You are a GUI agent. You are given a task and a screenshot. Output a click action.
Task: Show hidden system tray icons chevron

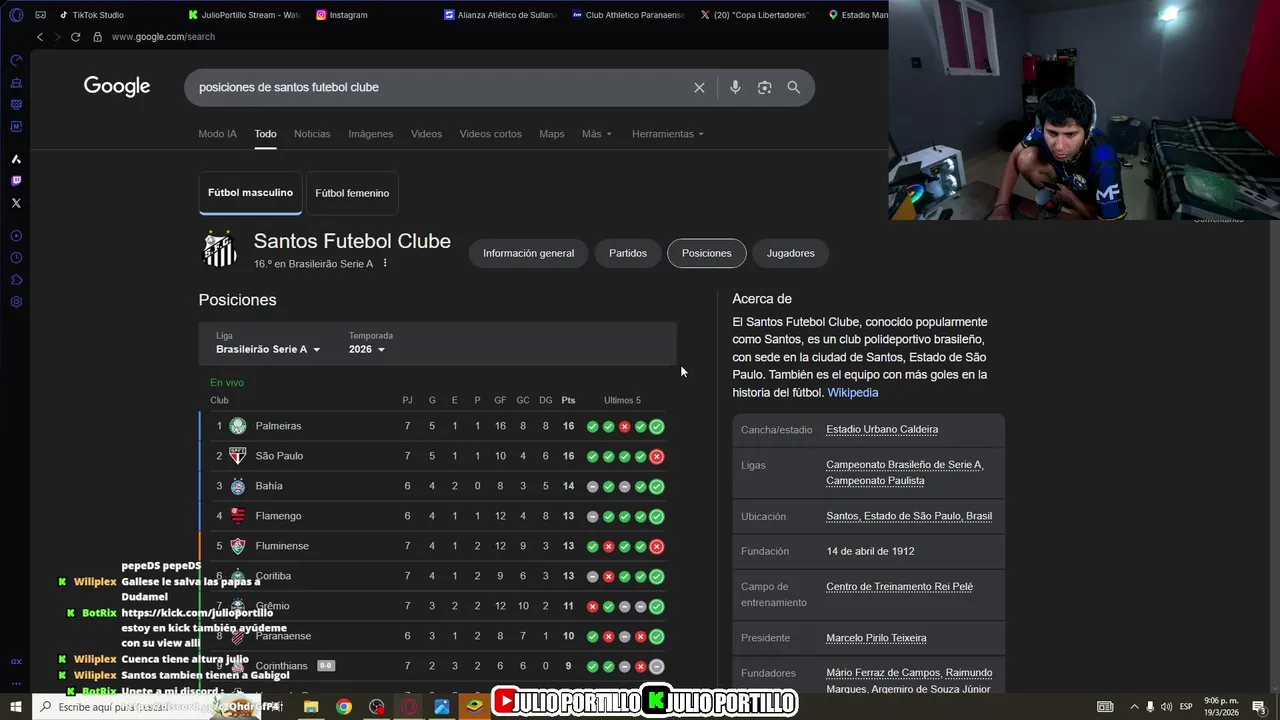click(x=1133, y=707)
